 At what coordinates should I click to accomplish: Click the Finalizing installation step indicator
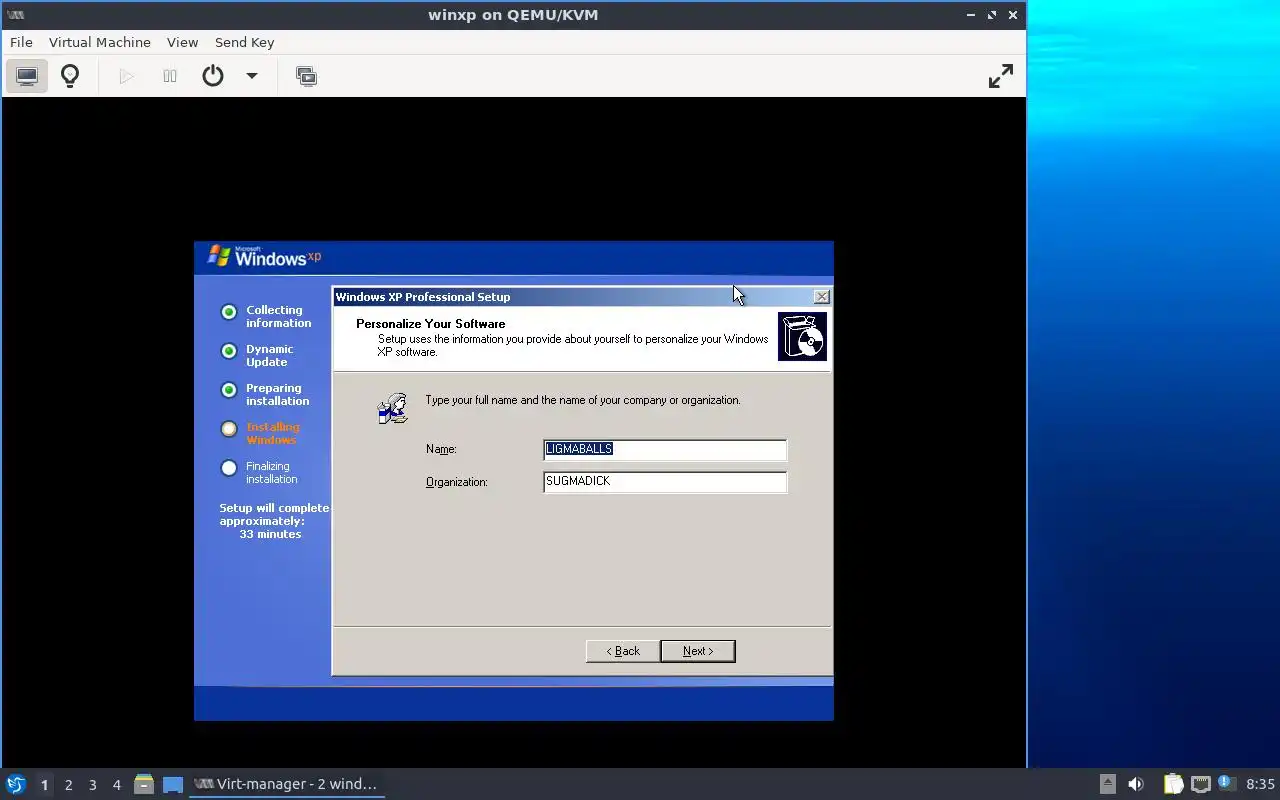tap(229, 468)
